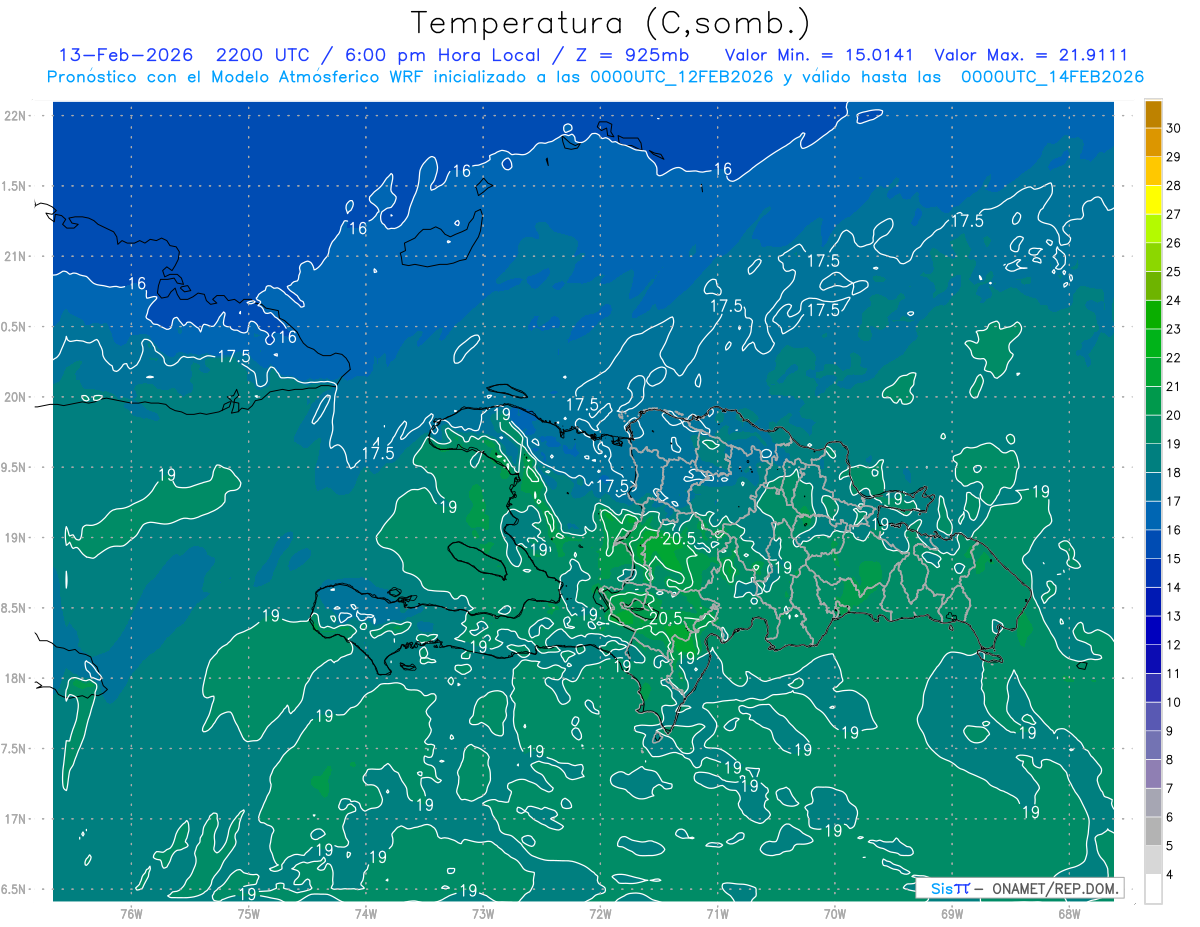This screenshot has height=927, width=1200.
Task: Click the initialization time "0000UTC_12FEB2026"
Action: pyautogui.click(x=683, y=77)
